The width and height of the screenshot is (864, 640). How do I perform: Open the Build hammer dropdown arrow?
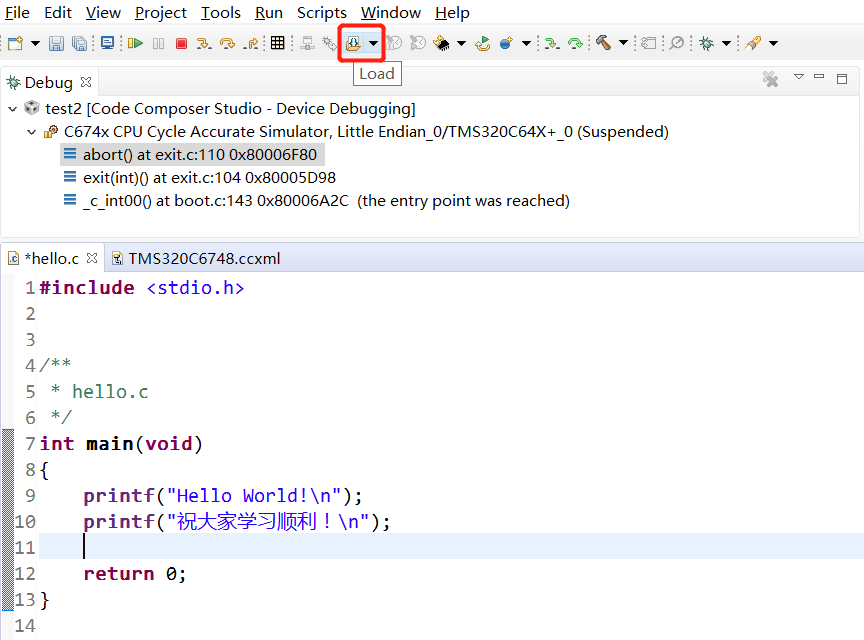(623, 42)
